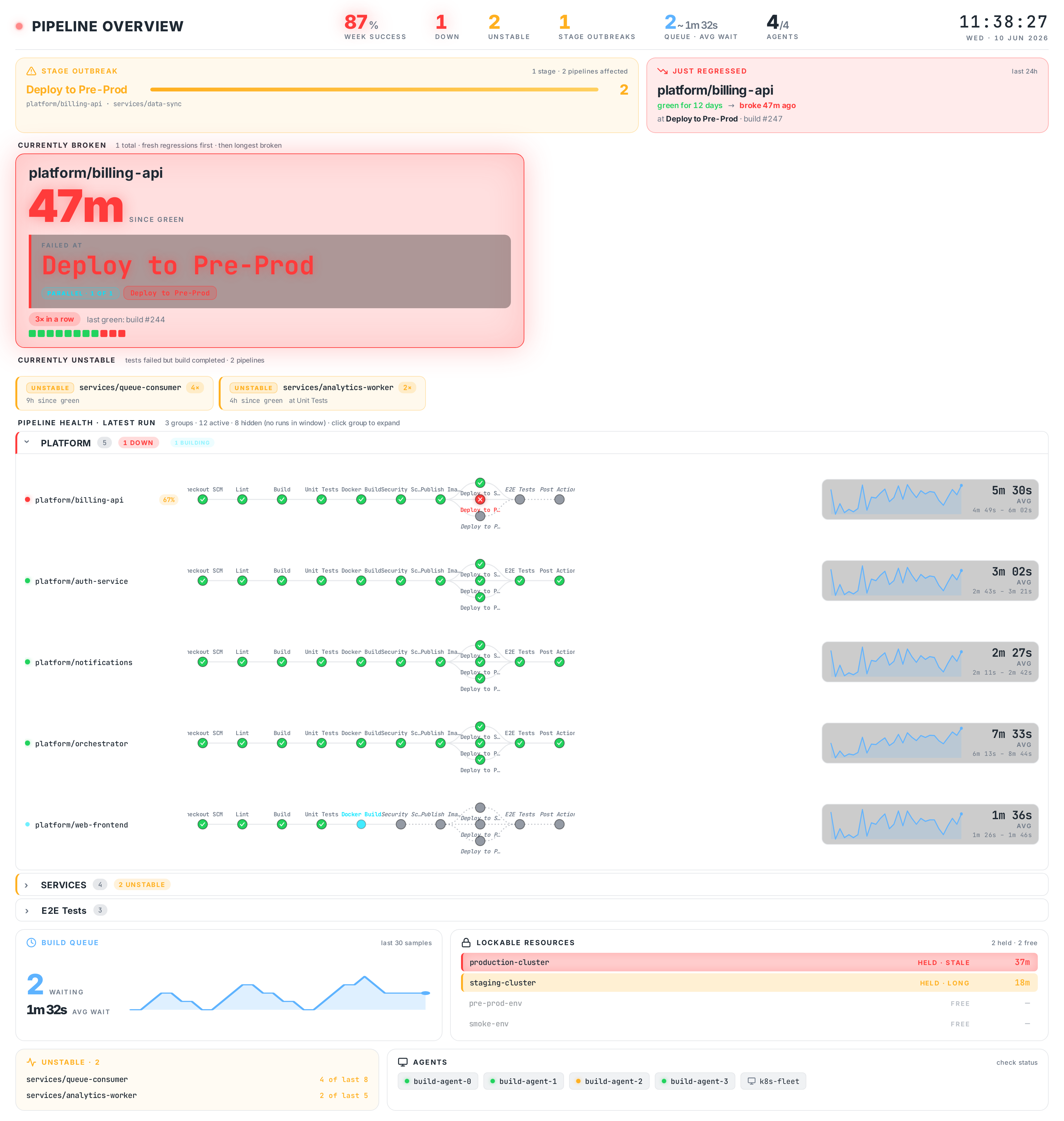The image size is (1064, 1121).
Task: Click the red status dot beside platform/billing-api row
Action: pos(27,499)
